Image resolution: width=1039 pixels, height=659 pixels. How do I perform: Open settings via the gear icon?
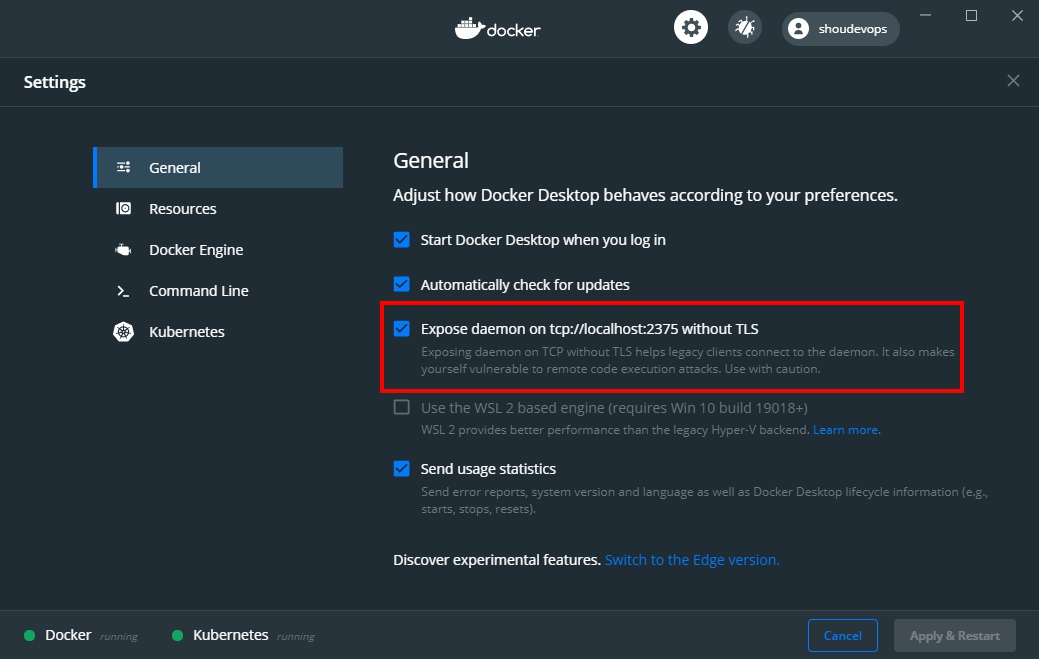pyautogui.click(x=690, y=28)
